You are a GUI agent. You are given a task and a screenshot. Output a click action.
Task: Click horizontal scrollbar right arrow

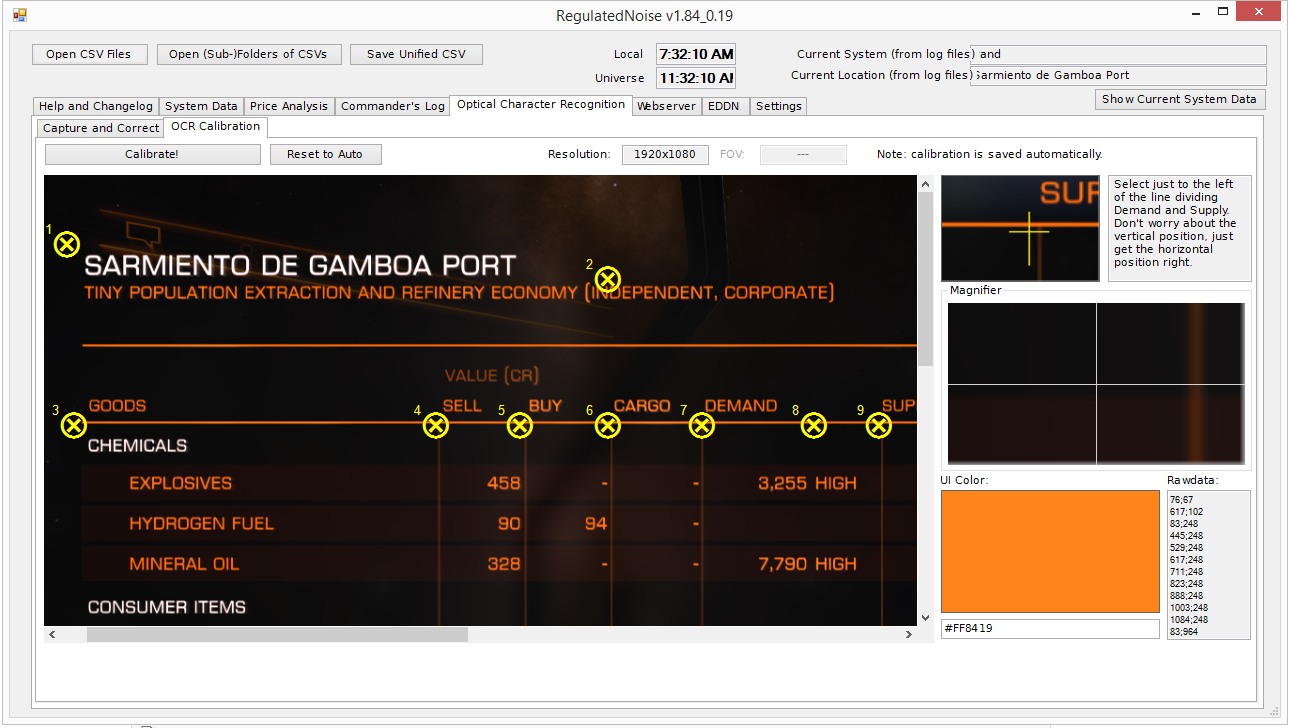tap(909, 634)
